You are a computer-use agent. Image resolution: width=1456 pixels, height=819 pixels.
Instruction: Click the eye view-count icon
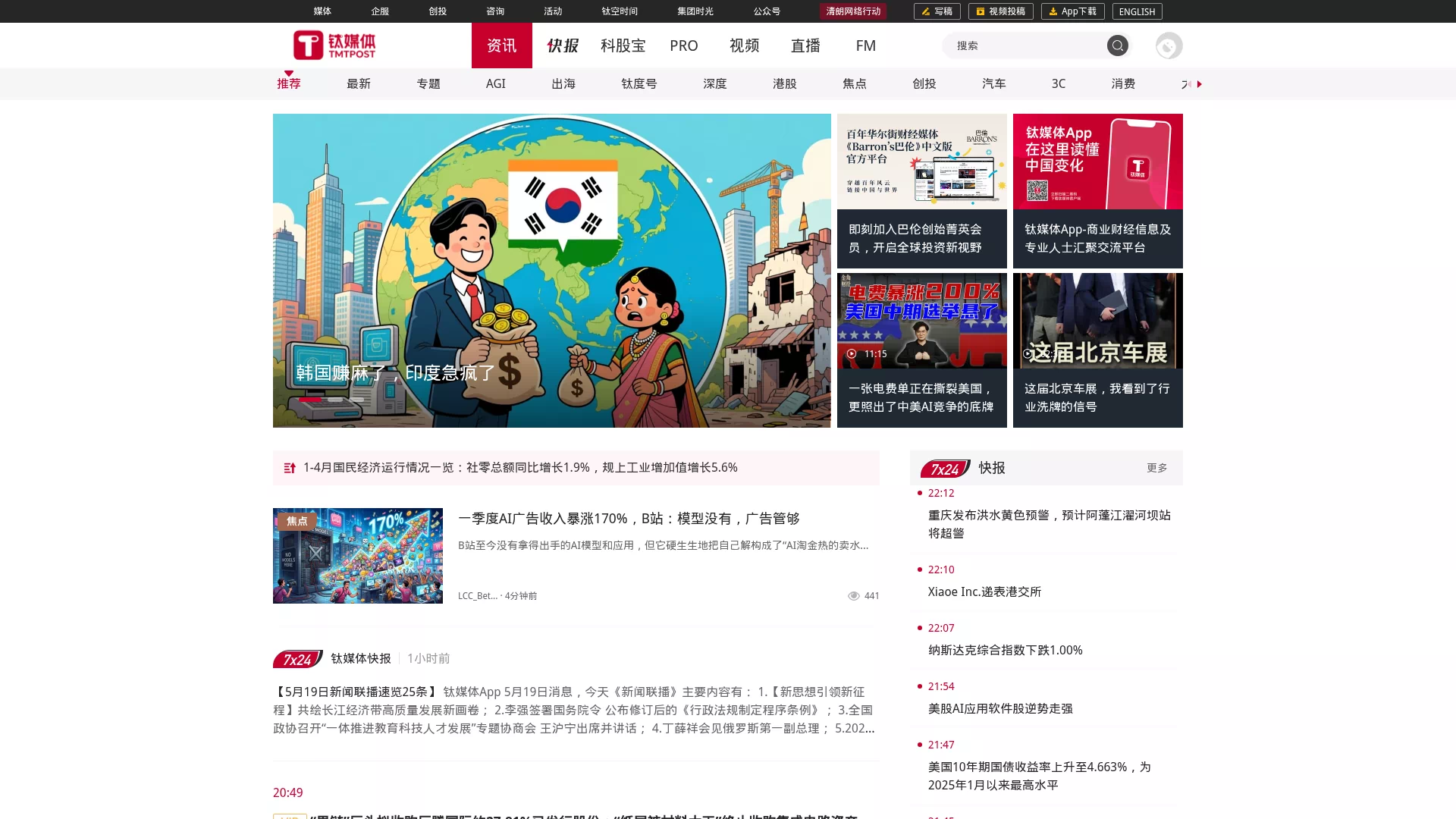coord(853,596)
